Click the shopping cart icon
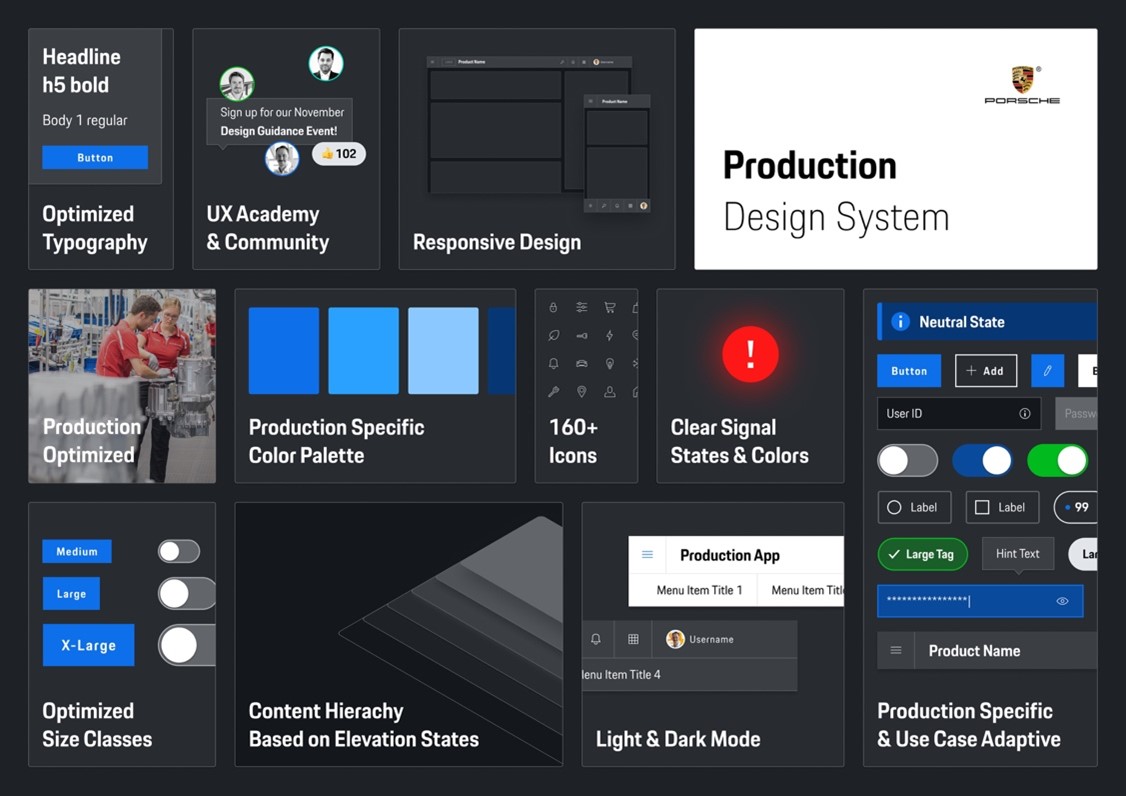Image resolution: width=1126 pixels, height=796 pixels. [x=610, y=307]
